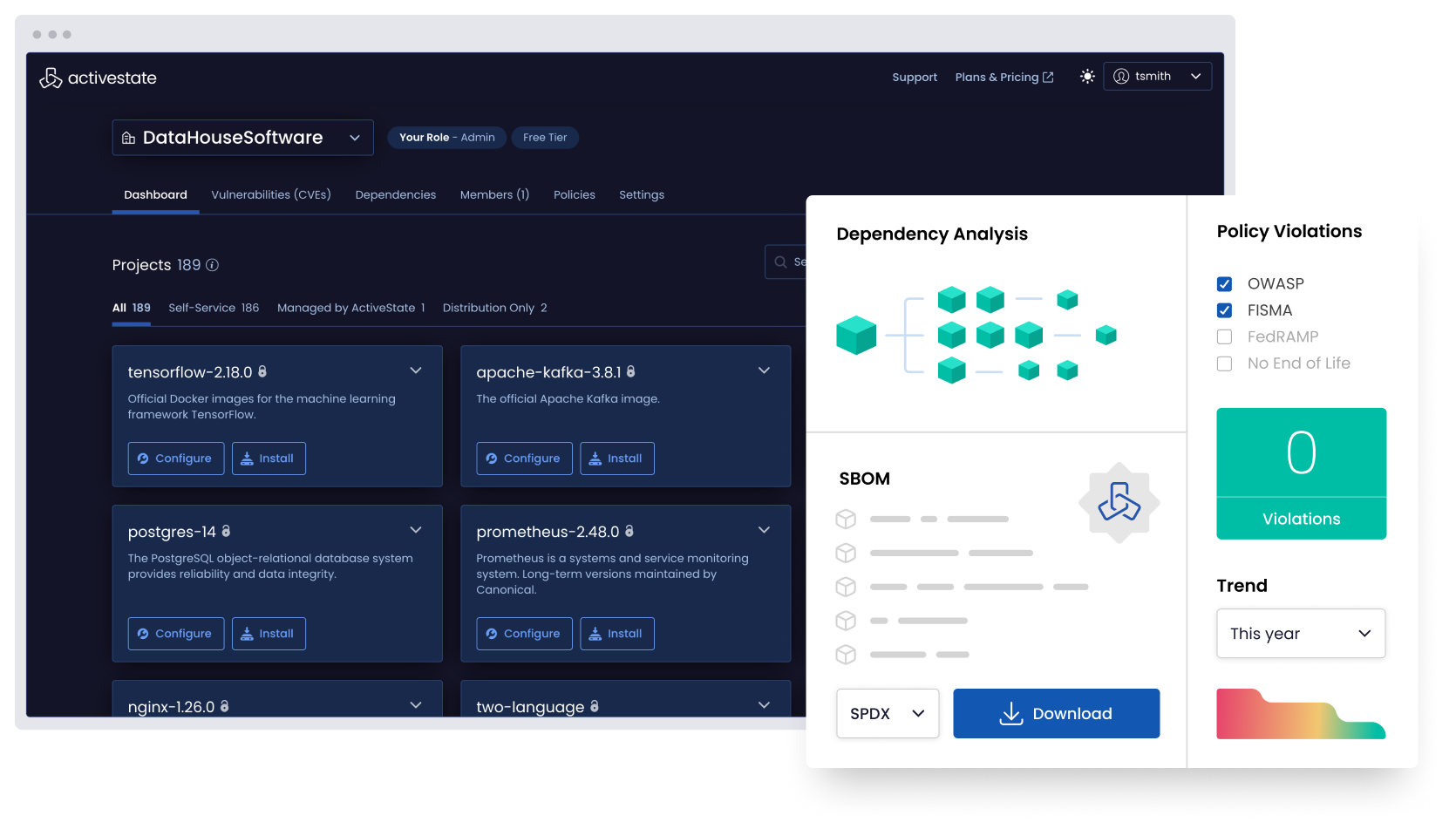Image resolution: width=1456 pixels, height=829 pixels.
Task: Click the Trend gradient chart
Action: click(1300, 717)
